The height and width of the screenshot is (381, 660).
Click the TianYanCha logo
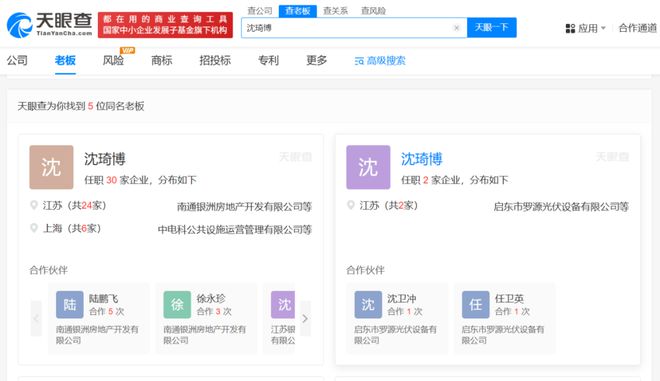click(50, 24)
